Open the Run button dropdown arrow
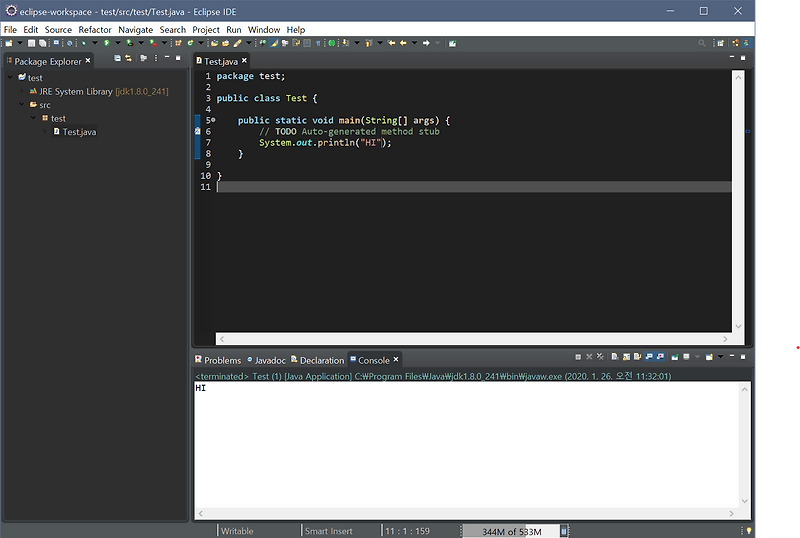Viewport: 800px width, 538px height. 118,43
